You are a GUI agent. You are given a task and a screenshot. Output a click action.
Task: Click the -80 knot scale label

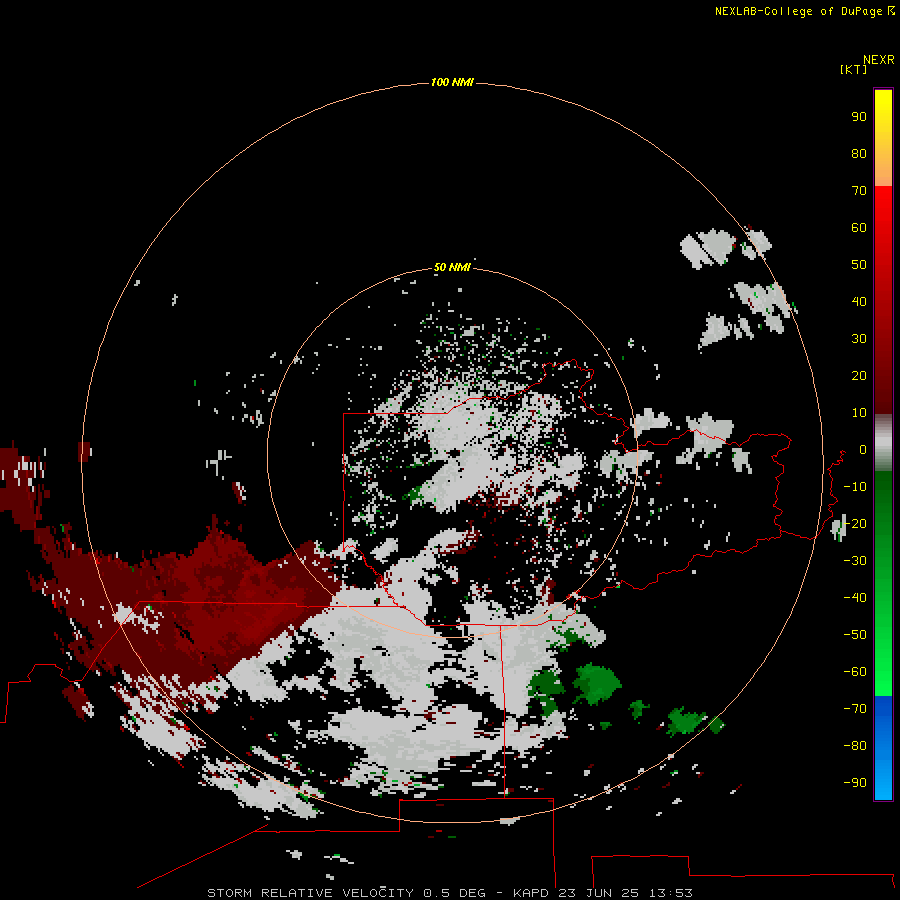coord(855,746)
